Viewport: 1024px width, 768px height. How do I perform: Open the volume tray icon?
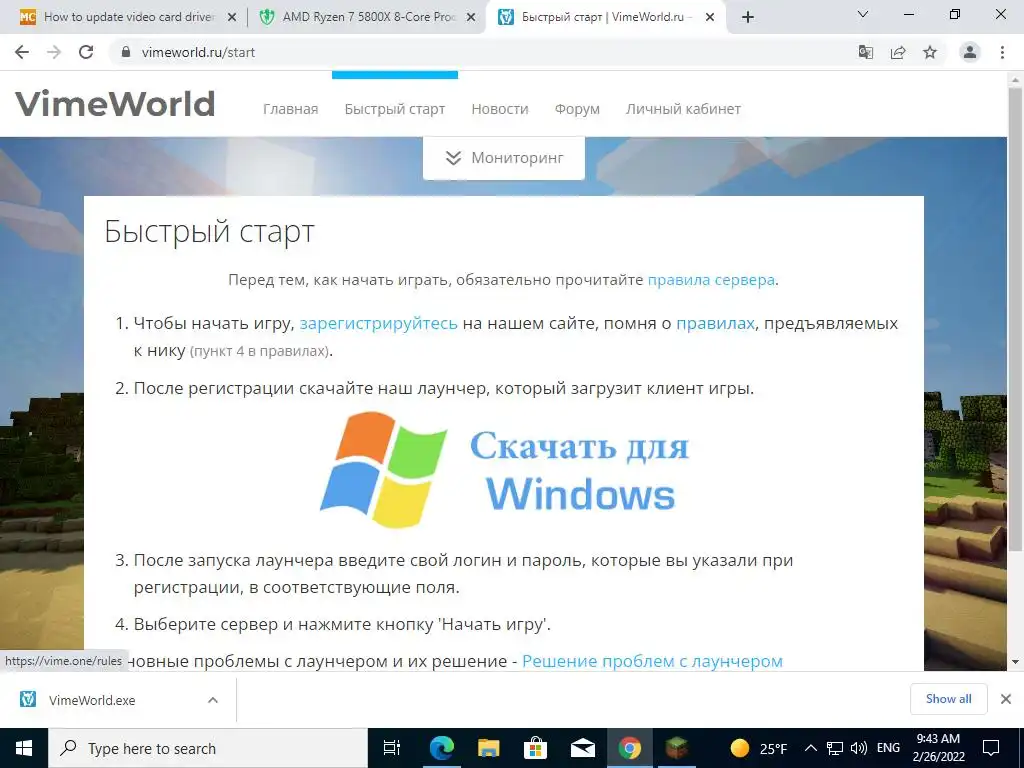click(x=859, y=748)
